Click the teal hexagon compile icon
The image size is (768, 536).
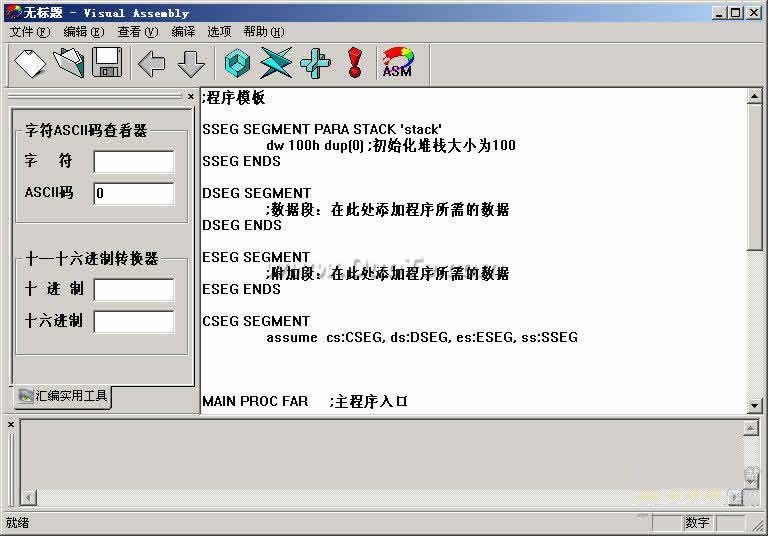tap(237, 64)
